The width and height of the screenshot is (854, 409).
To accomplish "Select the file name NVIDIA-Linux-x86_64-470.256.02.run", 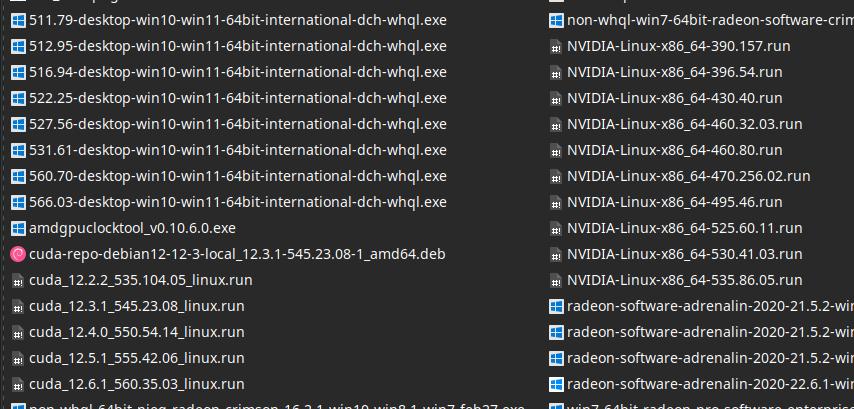I will tap(689, 176).
